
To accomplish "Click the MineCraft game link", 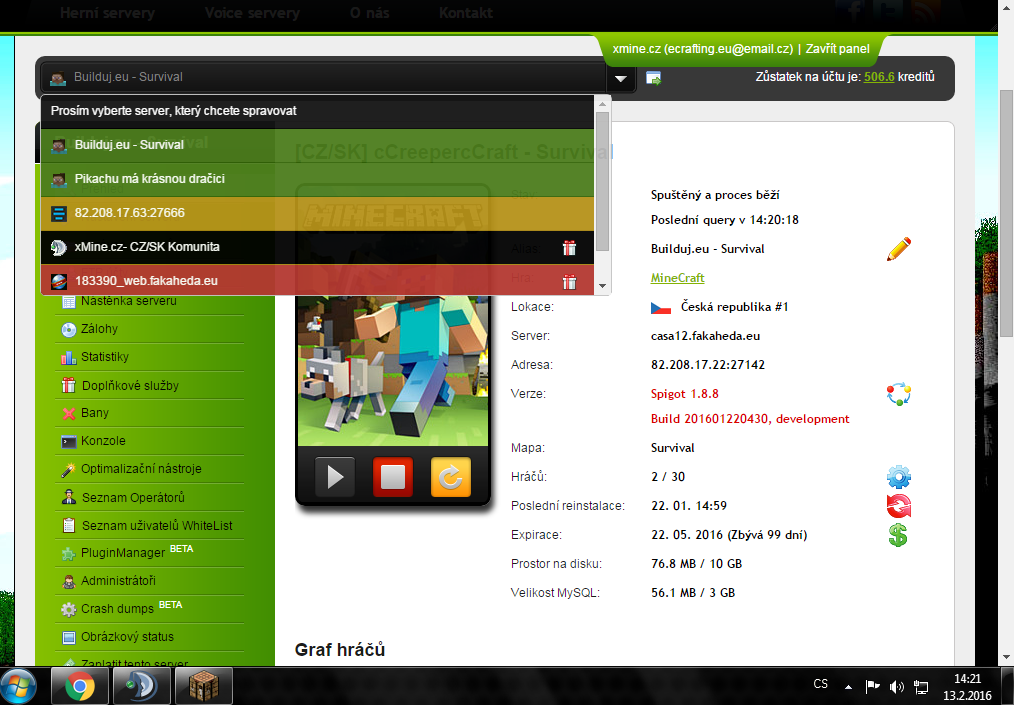I will tap(677, 278).
